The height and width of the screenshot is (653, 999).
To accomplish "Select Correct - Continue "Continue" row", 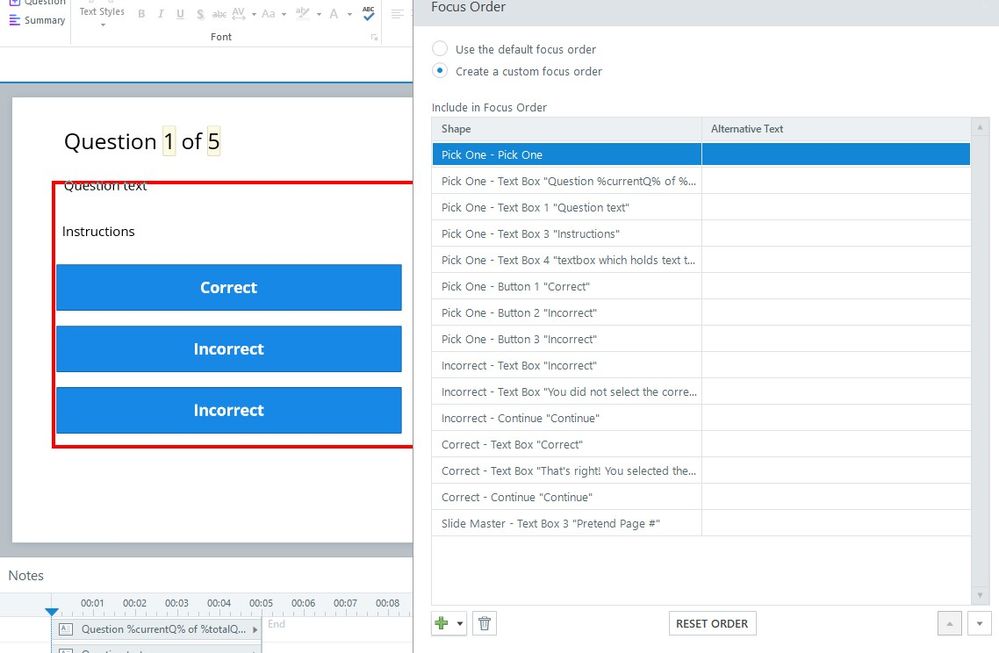I will (x=701, y=497).
